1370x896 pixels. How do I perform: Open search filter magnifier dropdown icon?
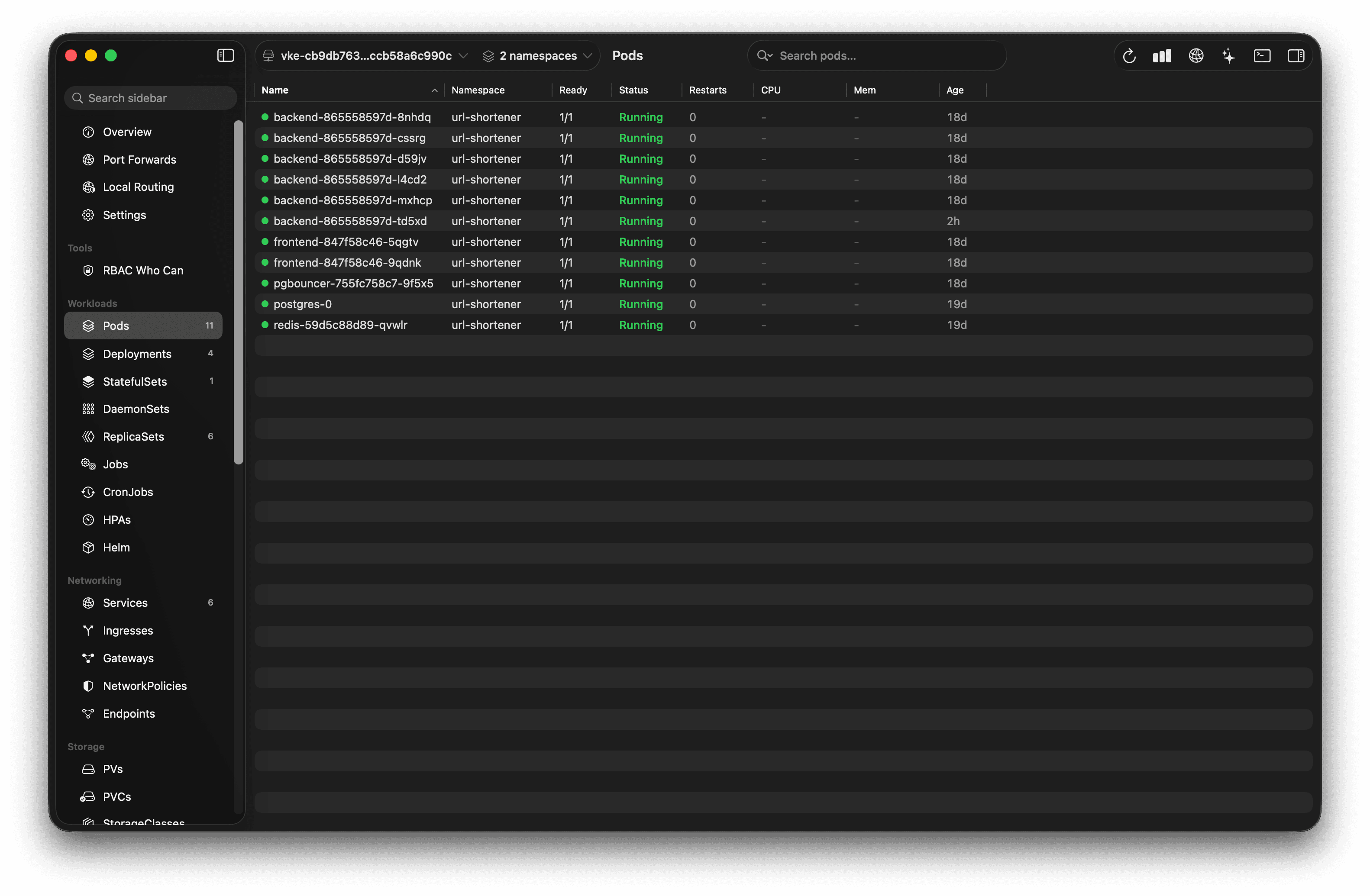(x=764, y=55)
